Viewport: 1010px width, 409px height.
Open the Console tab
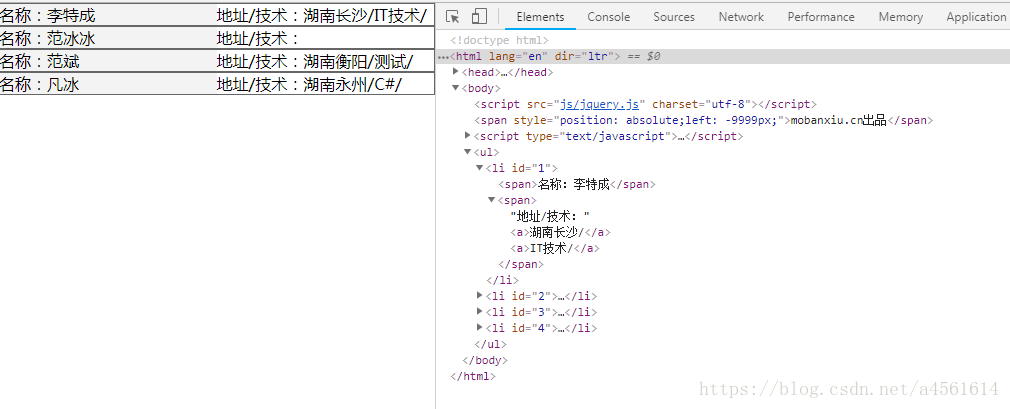[608, 17]
